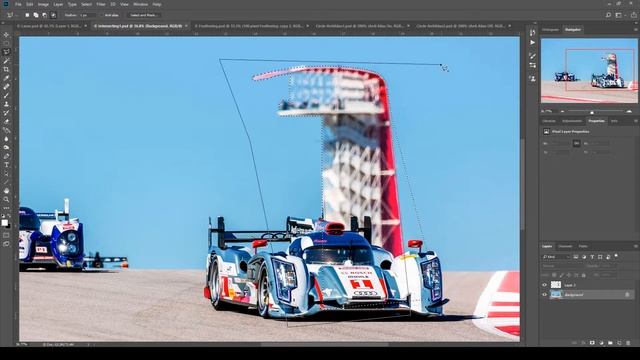Select the Healing Brush tool
The image size is (640, 360).
6,87
